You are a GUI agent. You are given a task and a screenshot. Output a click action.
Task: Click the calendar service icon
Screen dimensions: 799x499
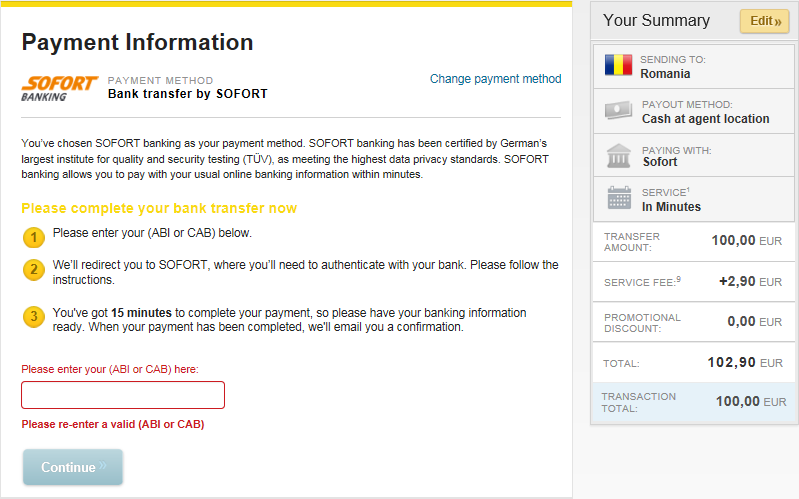pos(619,199)
